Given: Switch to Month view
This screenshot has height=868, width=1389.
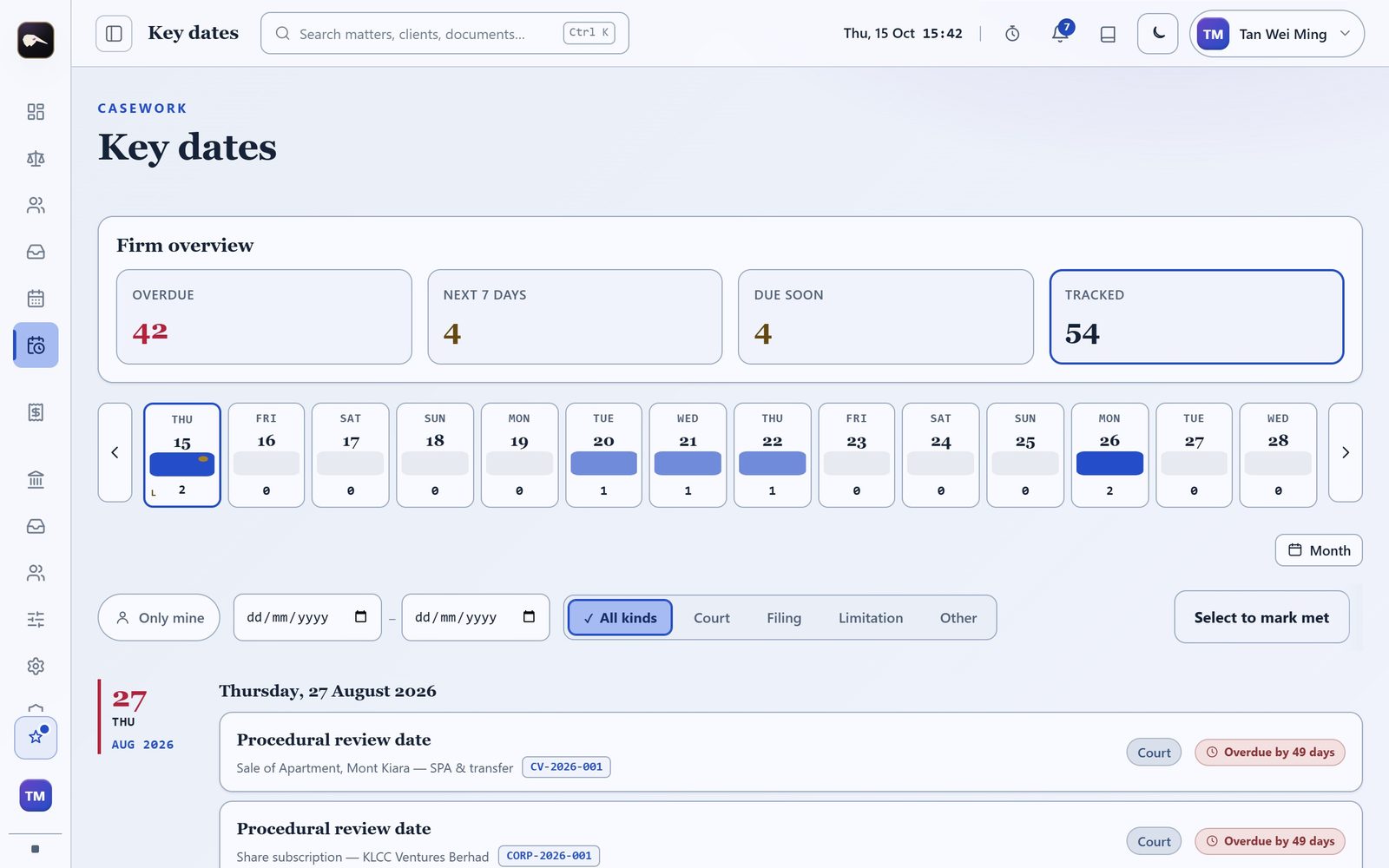Looking at the screenshot, I should pyautogui.click(x=1319, y=550).
